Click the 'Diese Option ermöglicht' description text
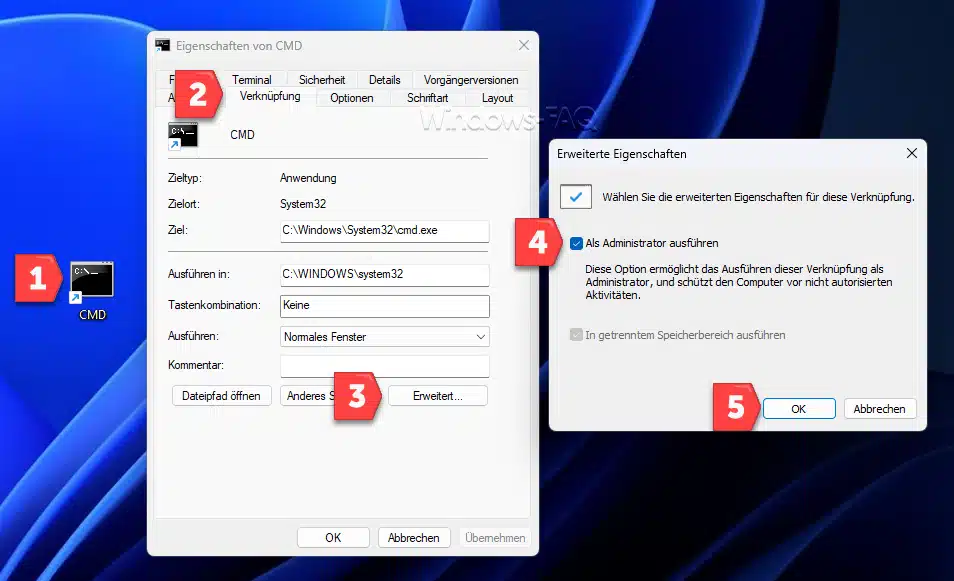The image size is (954, 581). [739, 282]
